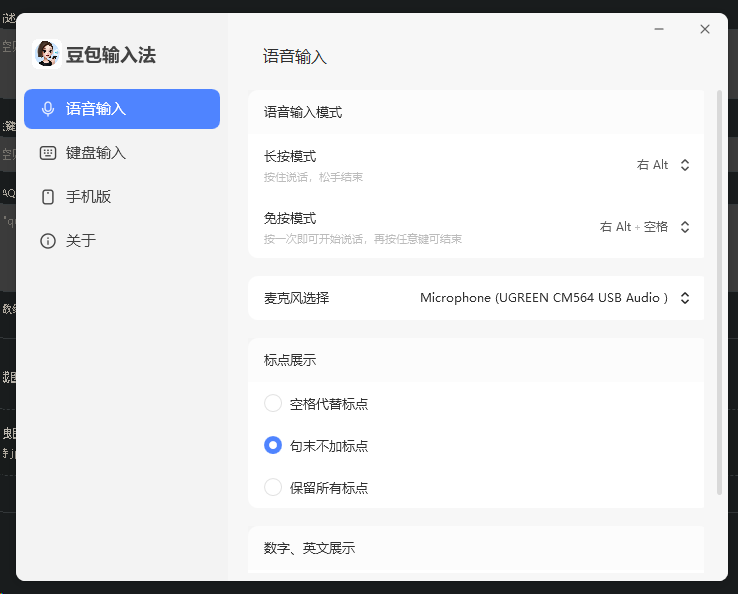Screen dimensions: 738x594
Task: Click the microphone icon in sidebar
Action: tap(48, 109)
